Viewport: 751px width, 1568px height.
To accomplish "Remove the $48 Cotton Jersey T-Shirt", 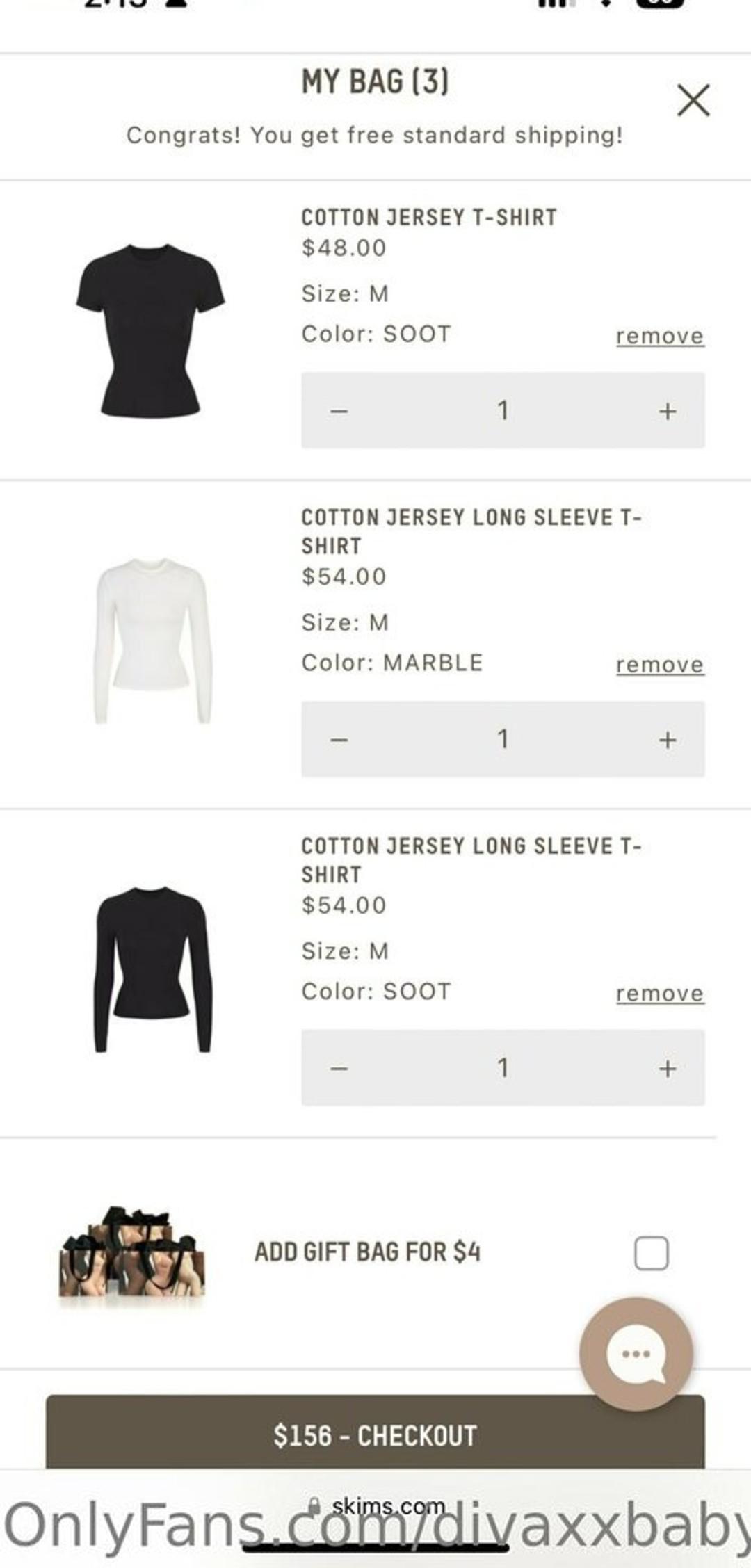I will tap(660, 337).
